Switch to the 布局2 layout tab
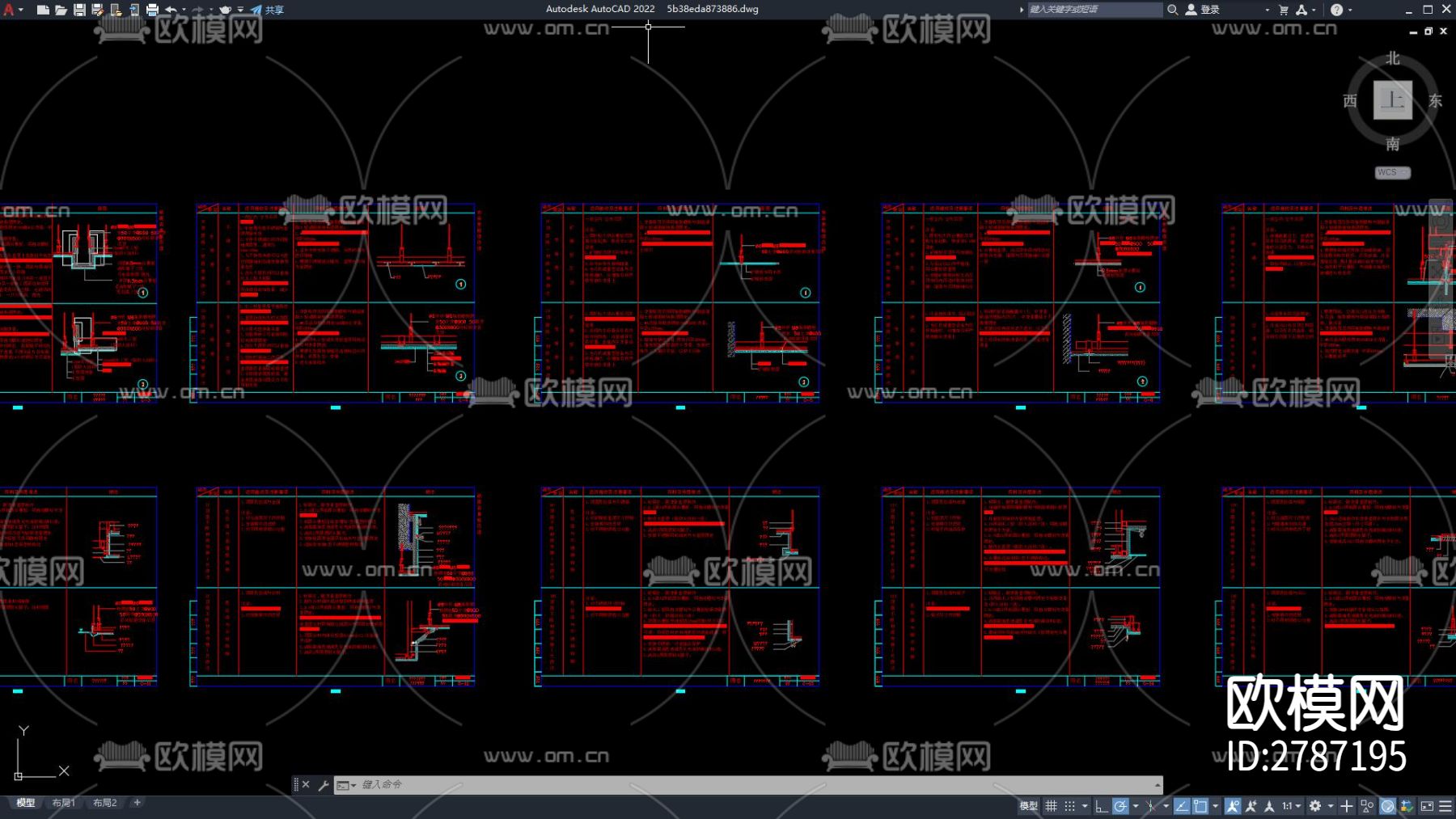Image resolution: width=1456 pixels, height=819 pixels. click(x=104, y=803)
